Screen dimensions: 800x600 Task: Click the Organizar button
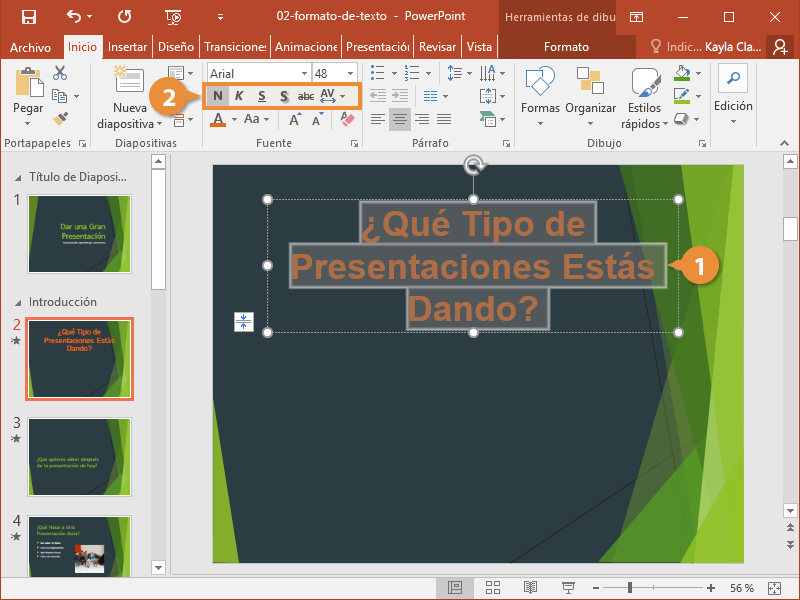[590, 108]
